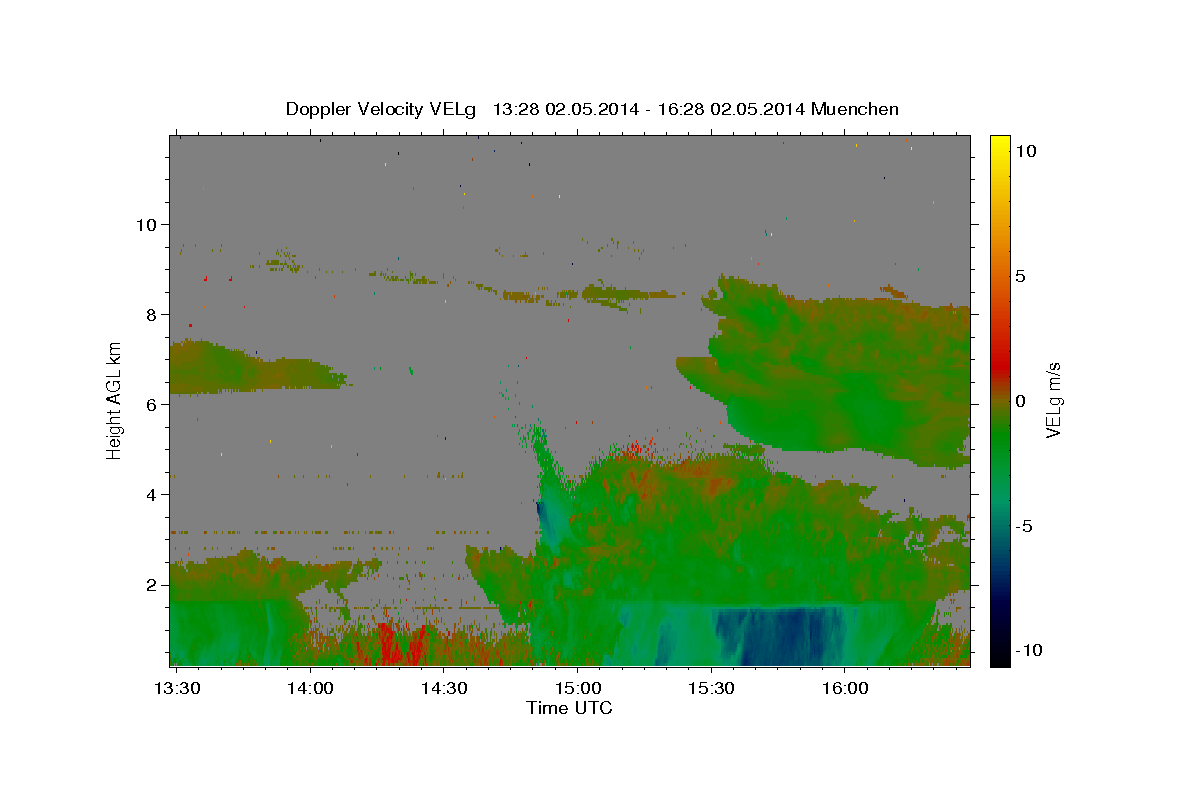Click the height axis label 6
1200x800 pixels.
coord(150,404)
